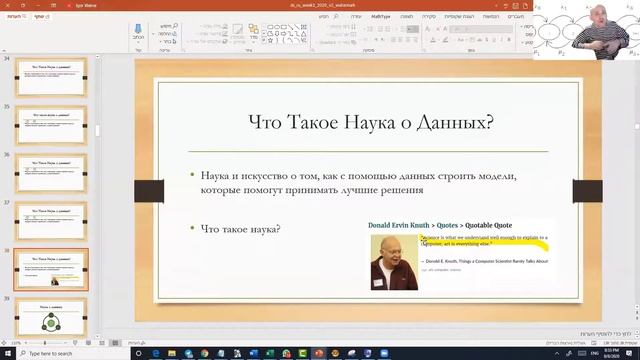The height and width of the screenshot is (360, 640).
Task: Click the active PowerPoint taskbar icon
Action: [x=319, y=353]
